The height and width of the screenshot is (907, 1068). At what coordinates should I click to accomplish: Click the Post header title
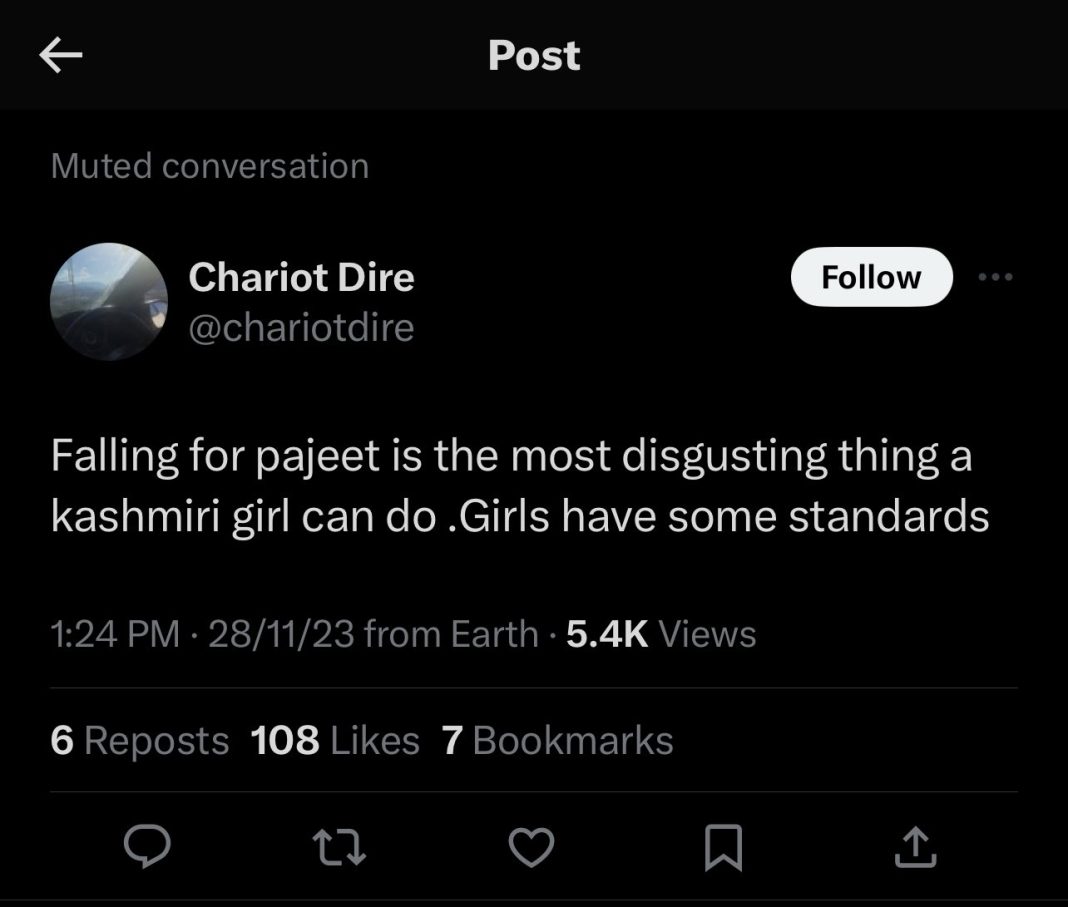coord(534,55)
